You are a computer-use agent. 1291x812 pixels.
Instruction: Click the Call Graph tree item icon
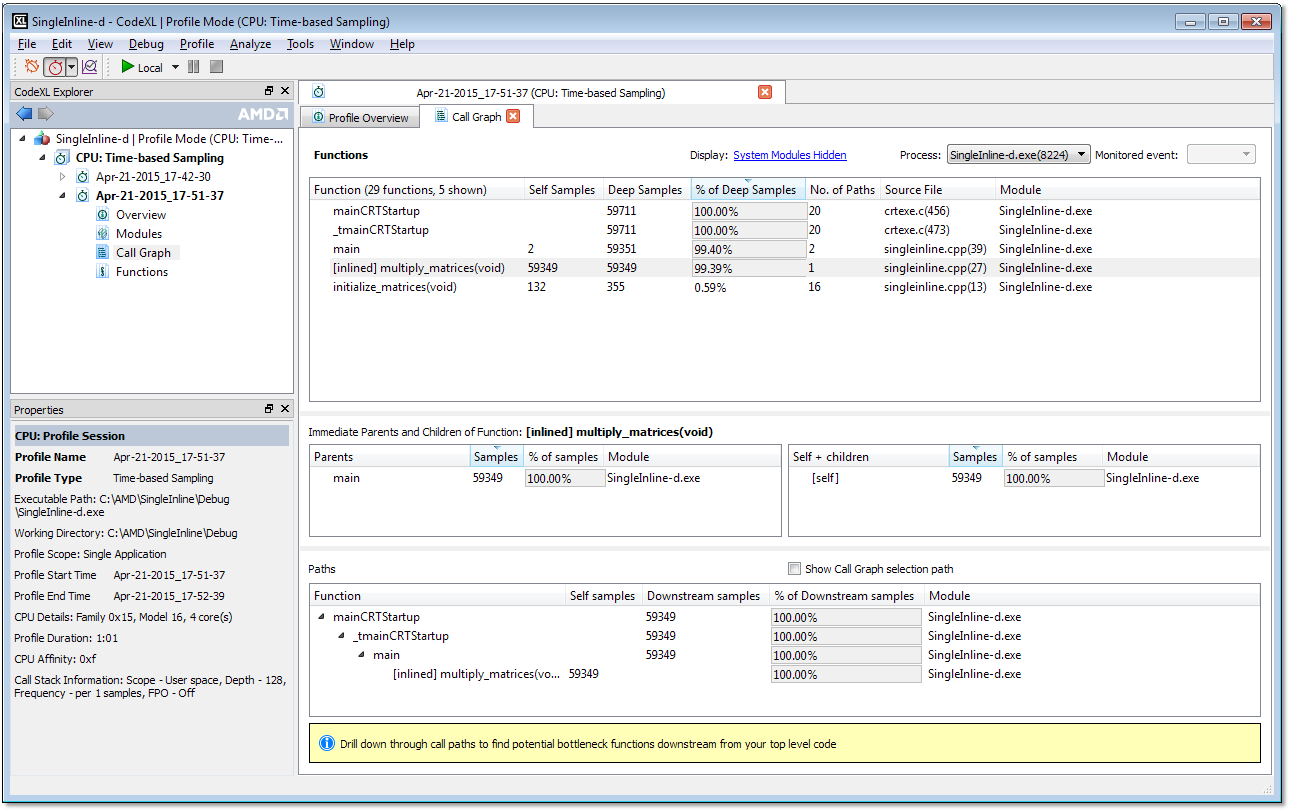[102, 253]
